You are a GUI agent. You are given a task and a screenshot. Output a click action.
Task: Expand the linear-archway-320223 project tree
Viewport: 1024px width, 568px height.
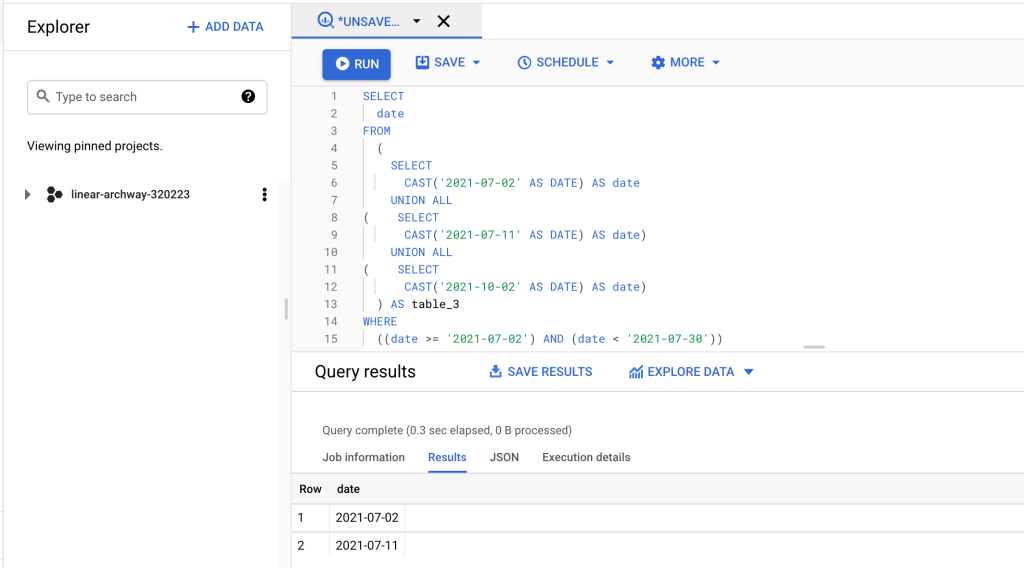28,195
